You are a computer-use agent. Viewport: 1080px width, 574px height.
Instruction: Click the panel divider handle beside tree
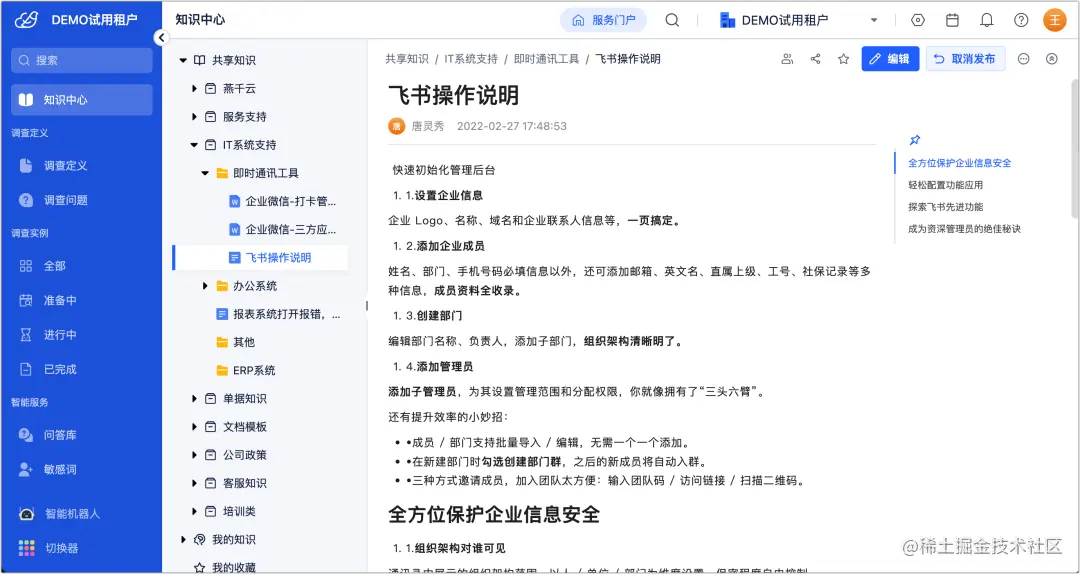point(366,305)
